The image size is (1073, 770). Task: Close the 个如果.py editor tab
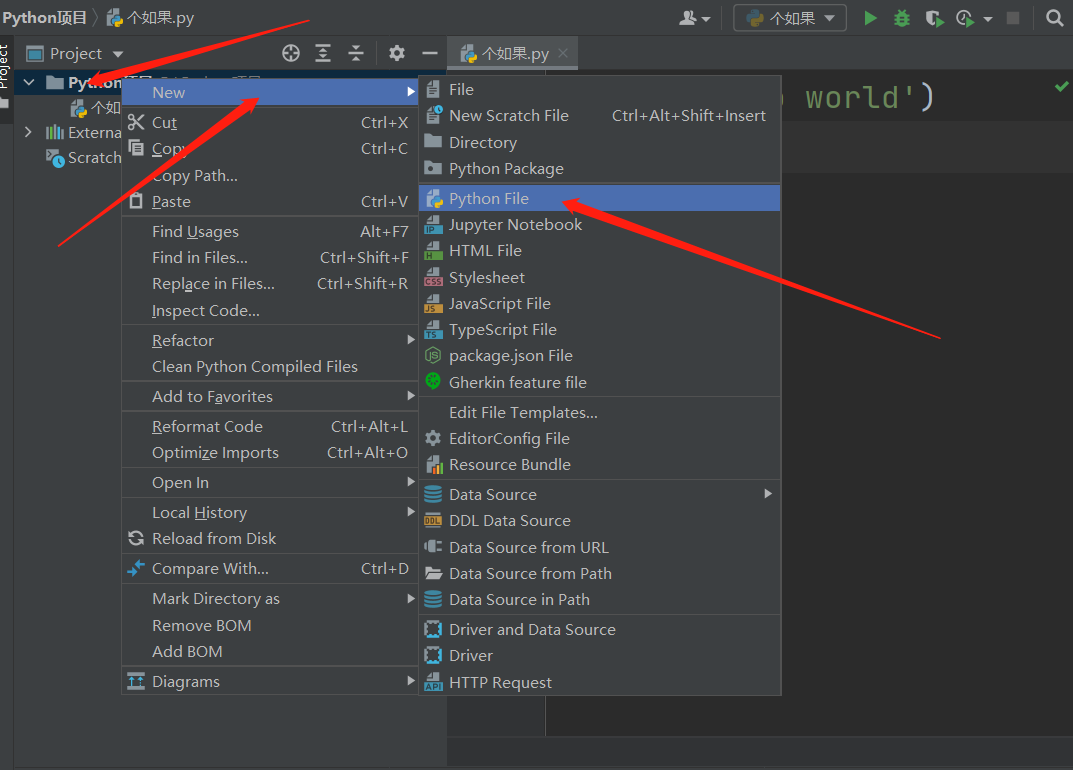click(x=563, y=53)
